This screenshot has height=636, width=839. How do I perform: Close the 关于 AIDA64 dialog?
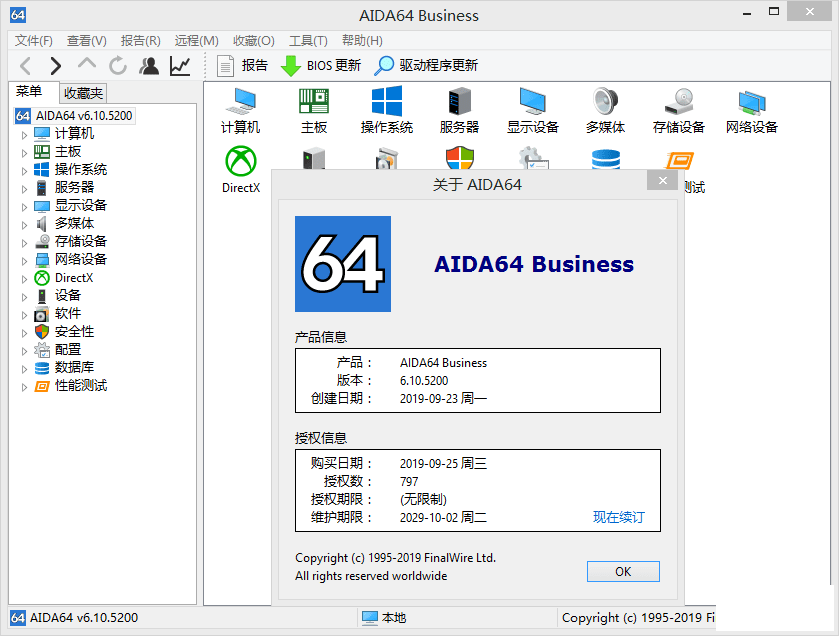point(662,180)
